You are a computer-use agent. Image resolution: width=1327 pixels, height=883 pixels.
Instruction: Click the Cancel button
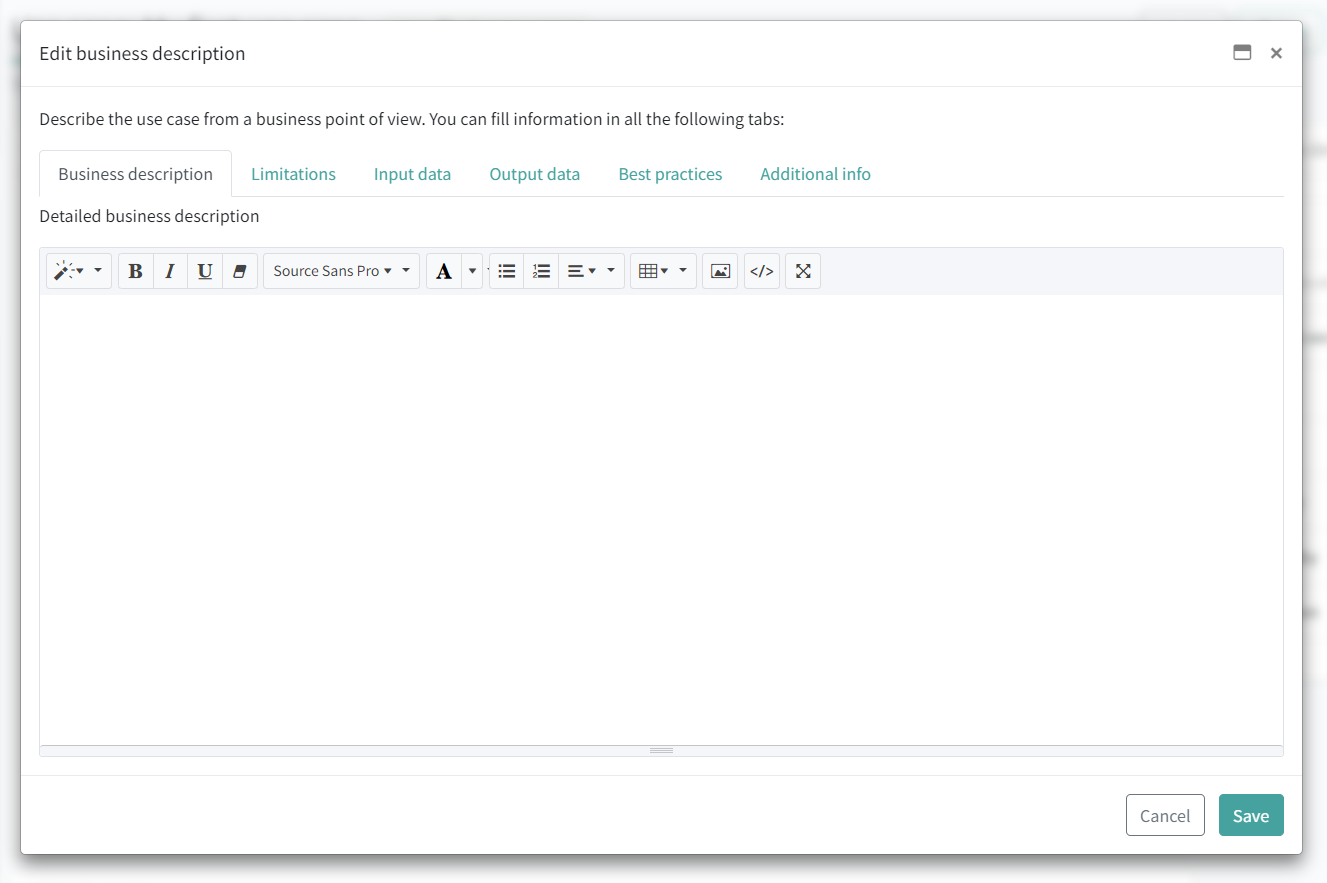tap(1165, 815)
